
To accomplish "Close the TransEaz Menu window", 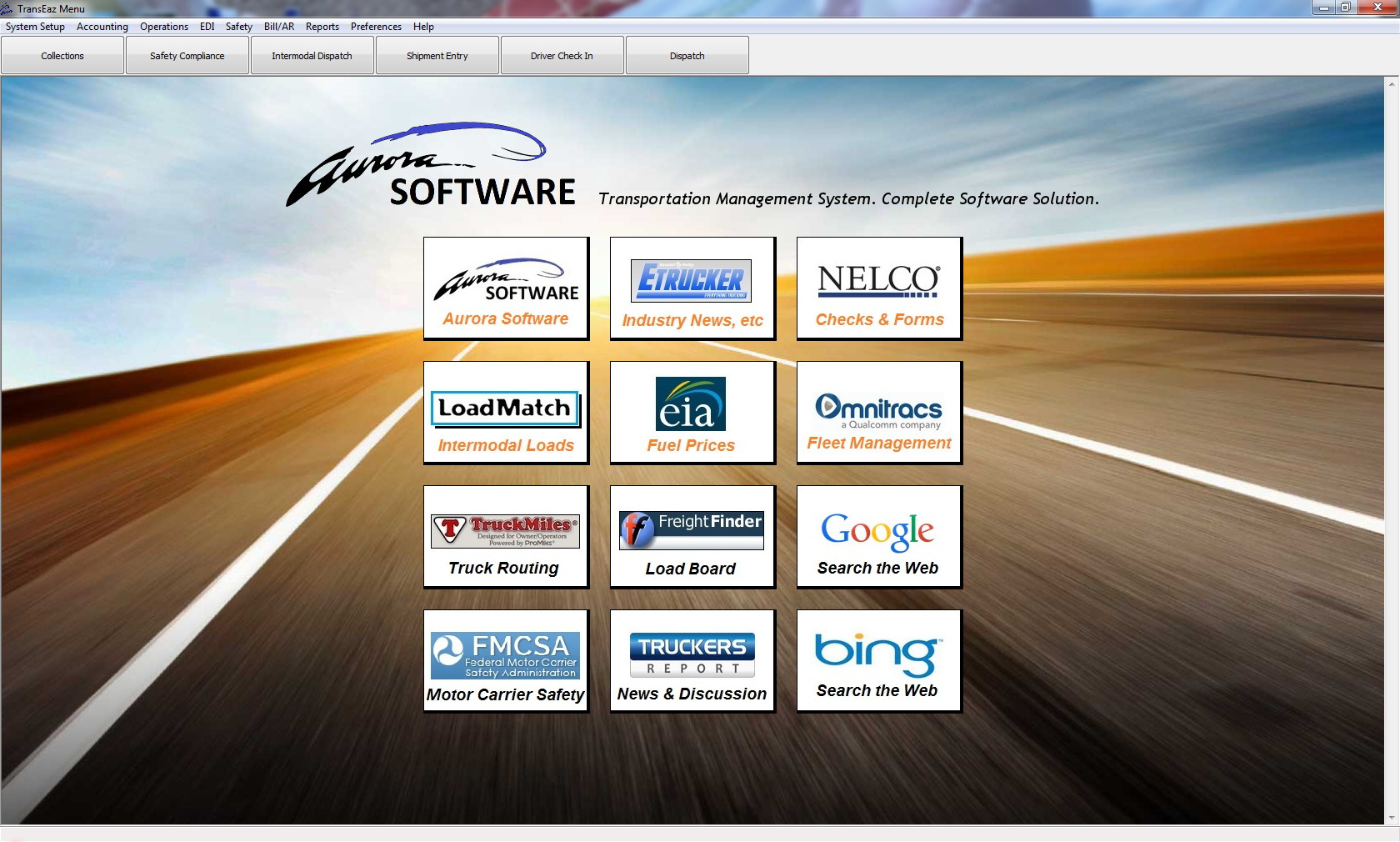I will [x=1377, y=8].
